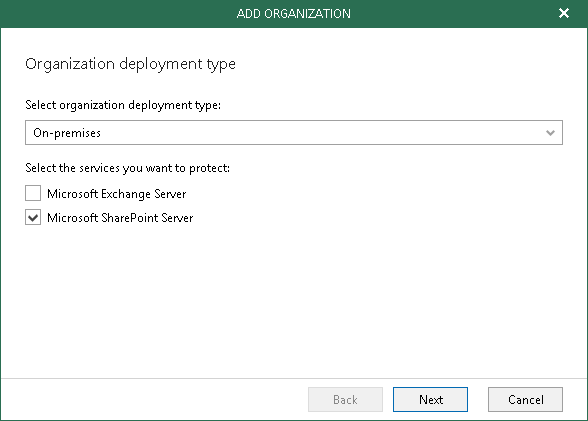Enable the Microsoft Exchange Server checkbox
This screenshot has height=421, width=588.
click(33, 193)
